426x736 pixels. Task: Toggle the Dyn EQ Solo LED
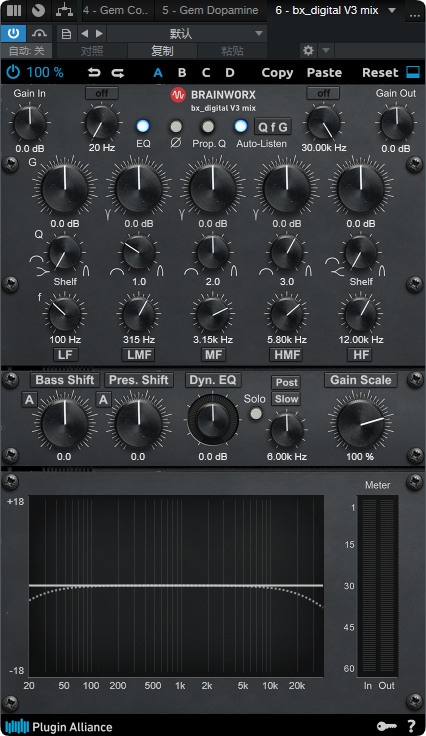point(256,414)
